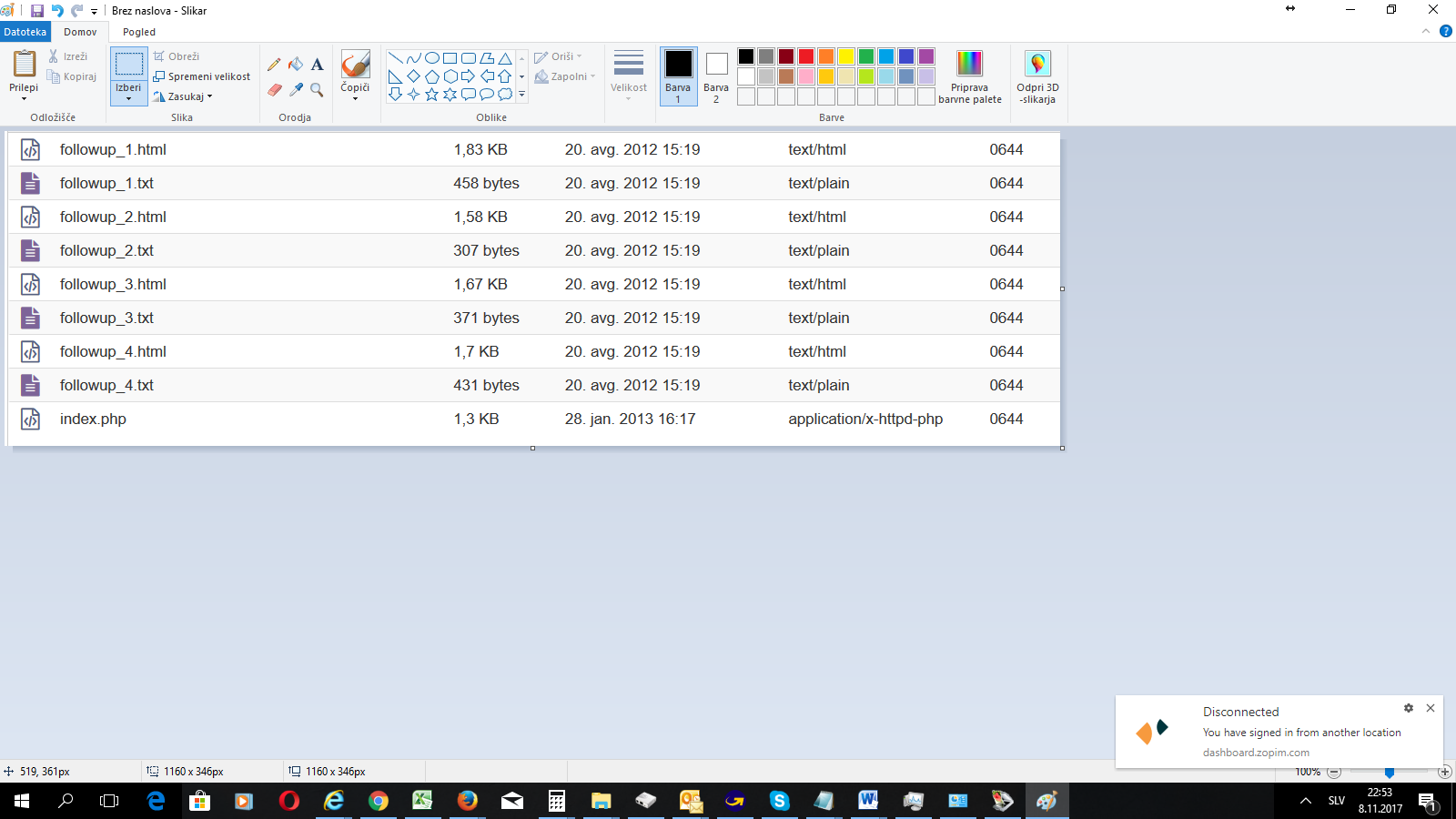The width and height of the screenshot is (1456, 819).
Task: Select the Eraser tool
Action: click(x=274, y=89)
